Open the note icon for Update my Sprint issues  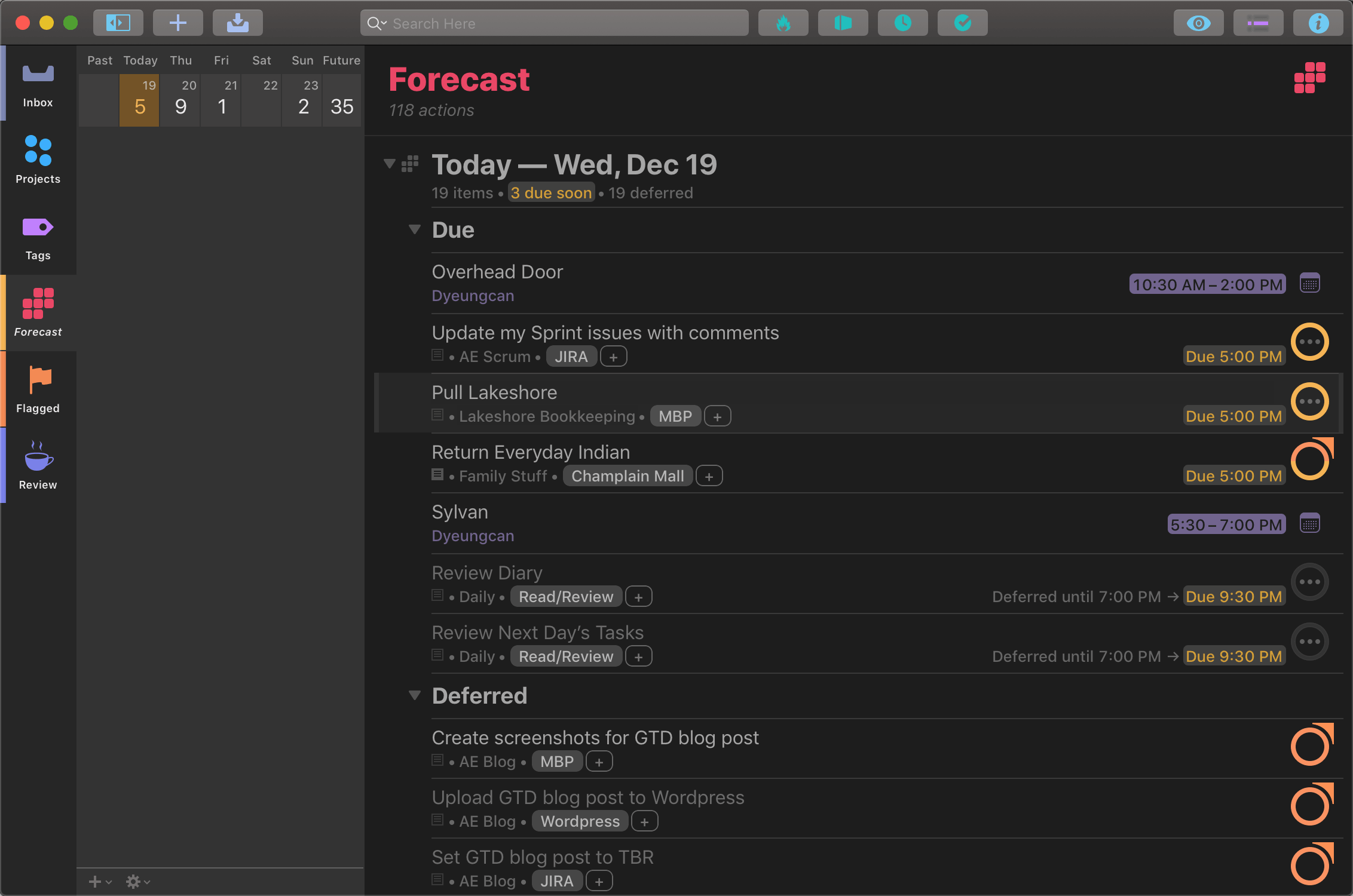point(437,355)
